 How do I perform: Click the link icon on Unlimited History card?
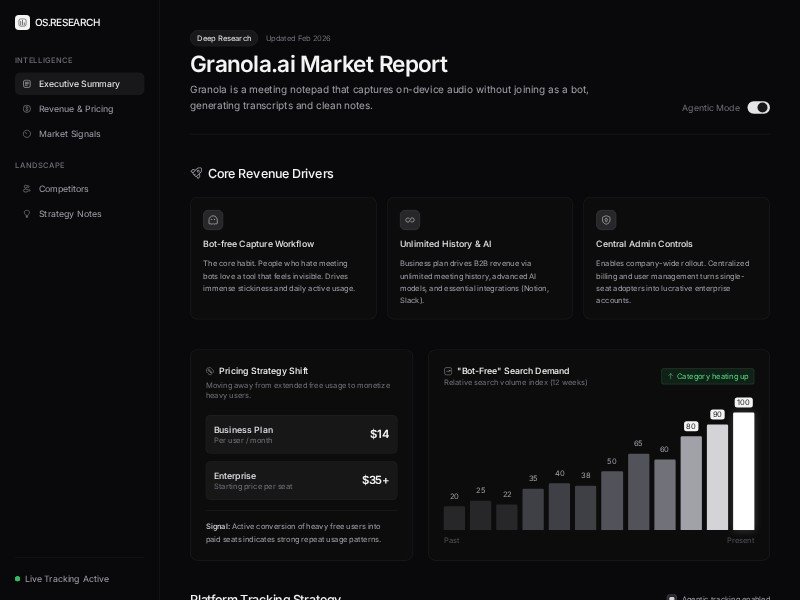(409, 220)
